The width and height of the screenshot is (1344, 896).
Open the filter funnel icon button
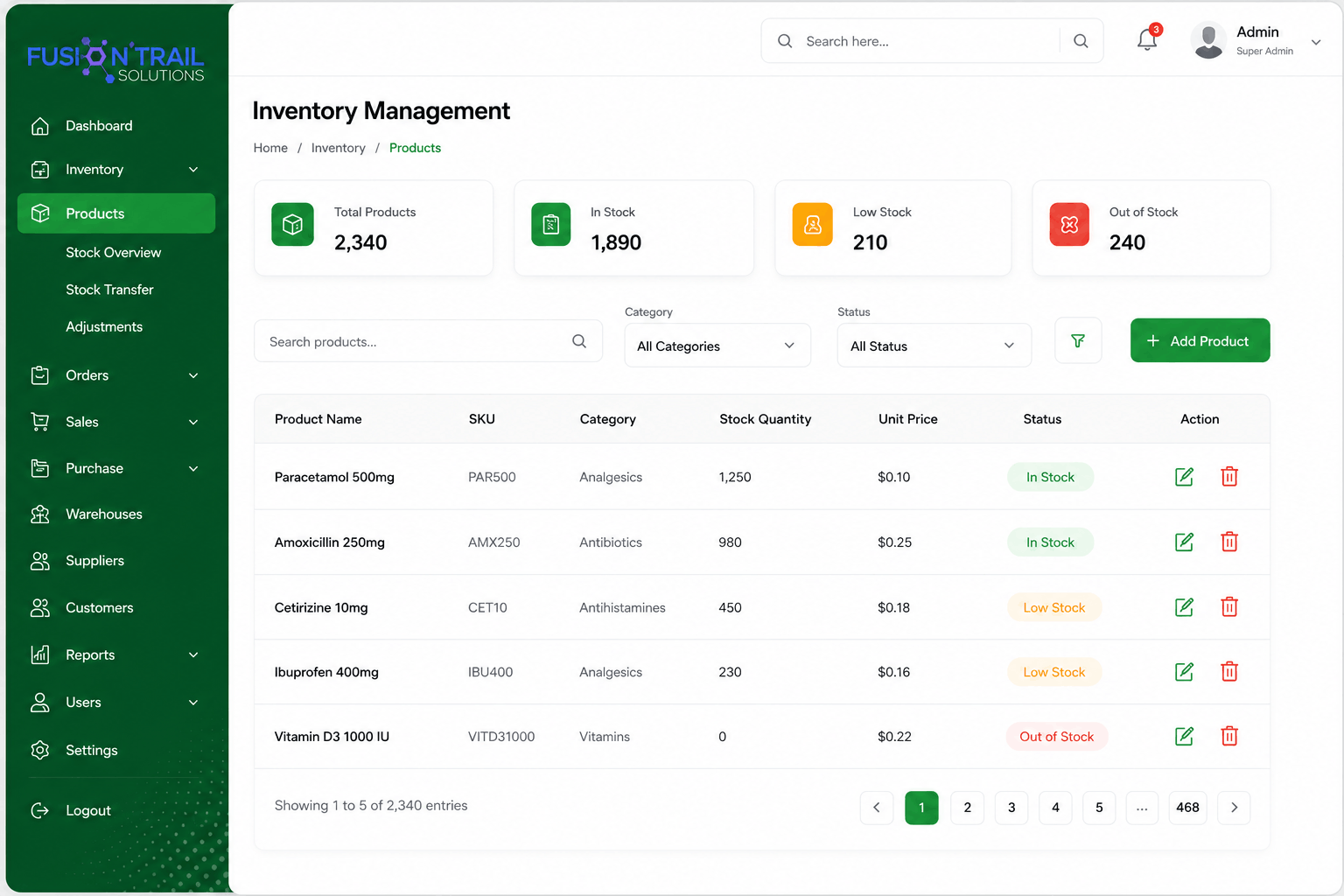tap(1078, 340)
